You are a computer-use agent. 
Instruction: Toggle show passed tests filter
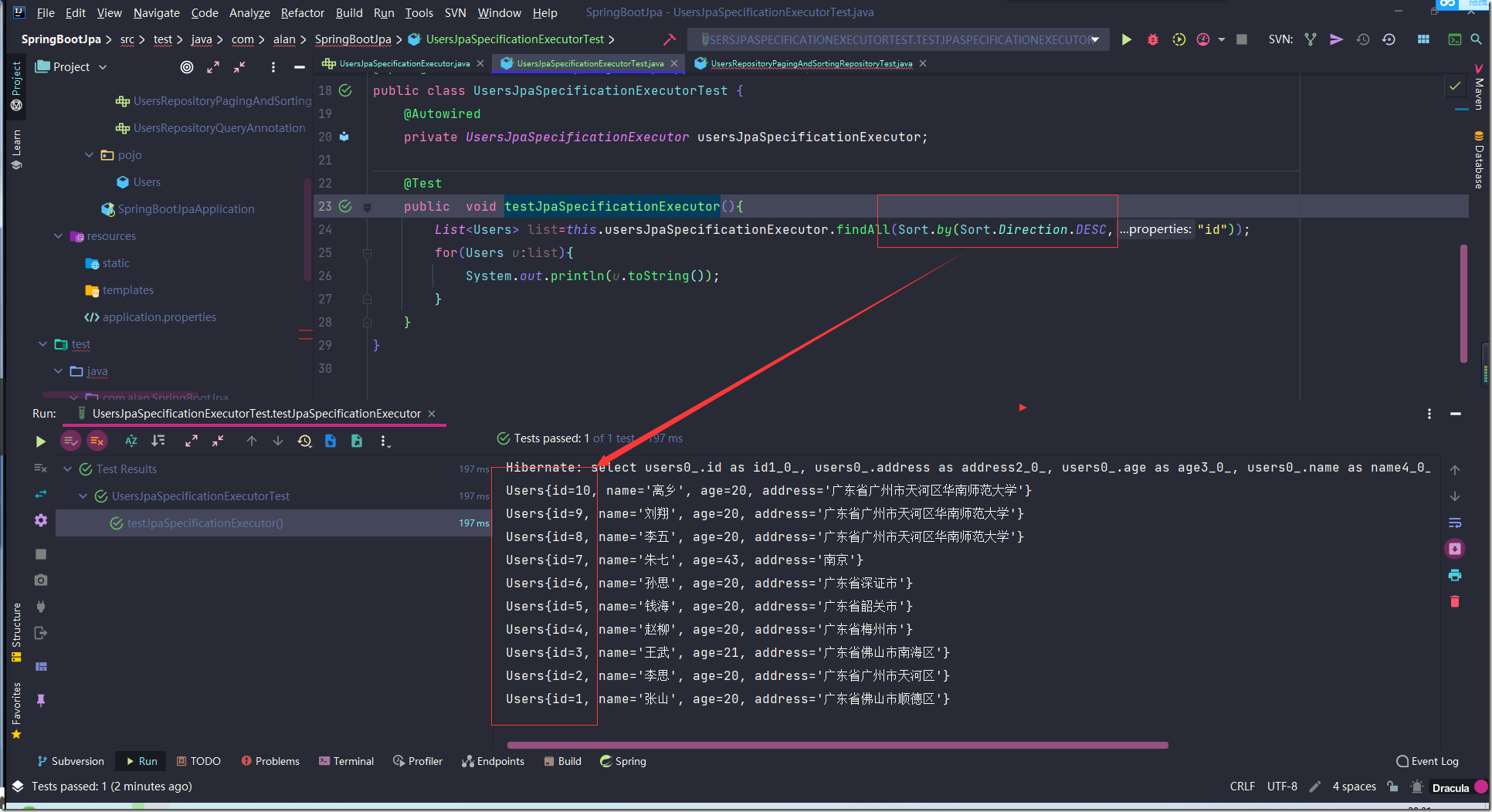70,441
